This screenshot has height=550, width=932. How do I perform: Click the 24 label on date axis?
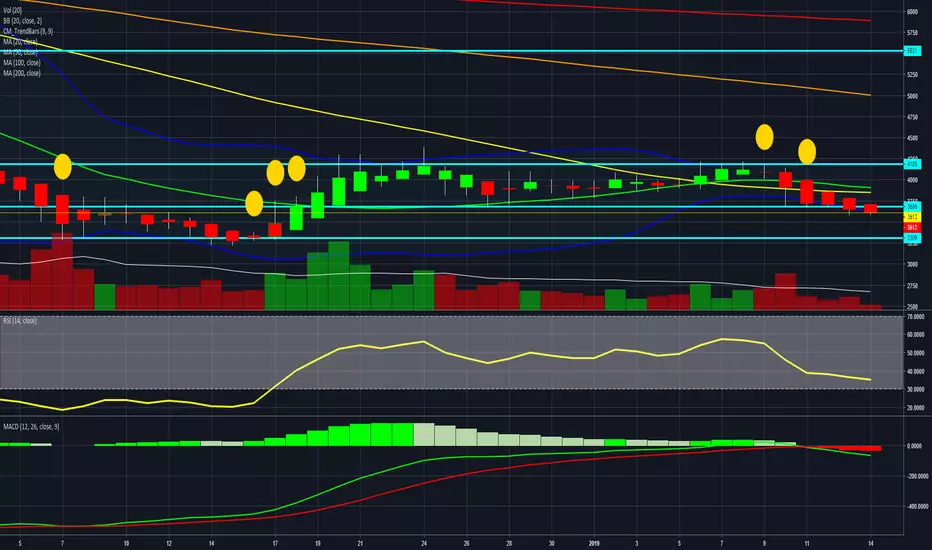pyautogui.click(x=424, y=543)
